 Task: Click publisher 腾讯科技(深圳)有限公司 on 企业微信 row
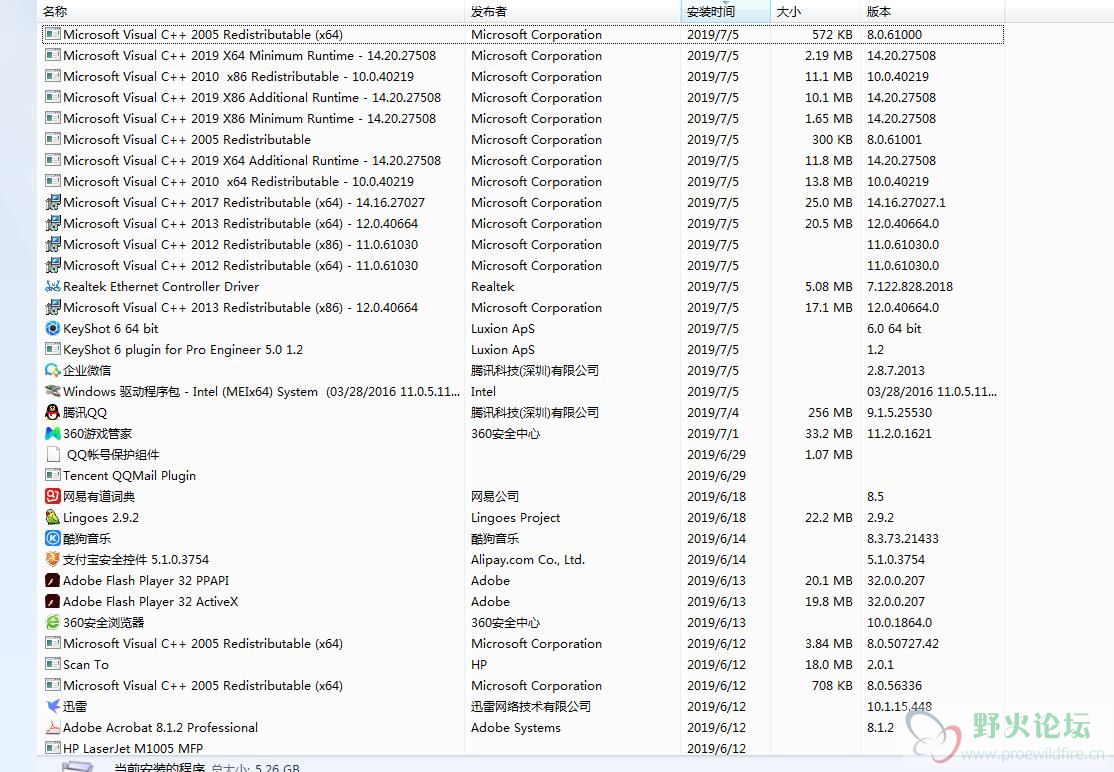[x=535, y=370]
